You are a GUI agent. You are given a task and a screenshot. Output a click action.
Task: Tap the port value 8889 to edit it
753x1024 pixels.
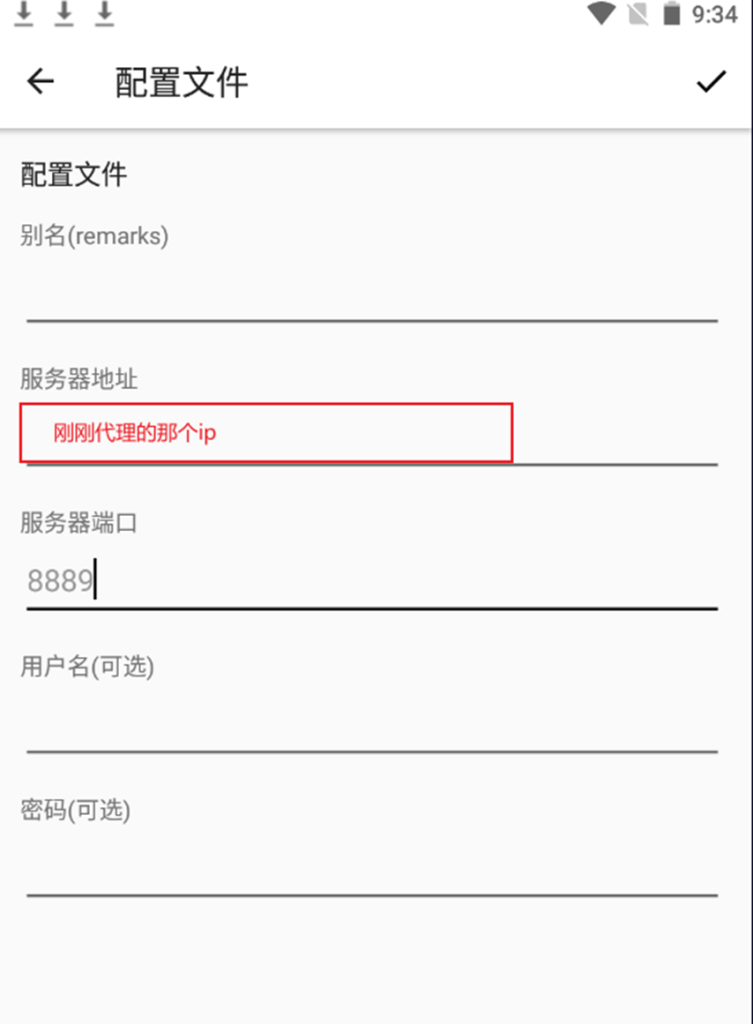60,580
